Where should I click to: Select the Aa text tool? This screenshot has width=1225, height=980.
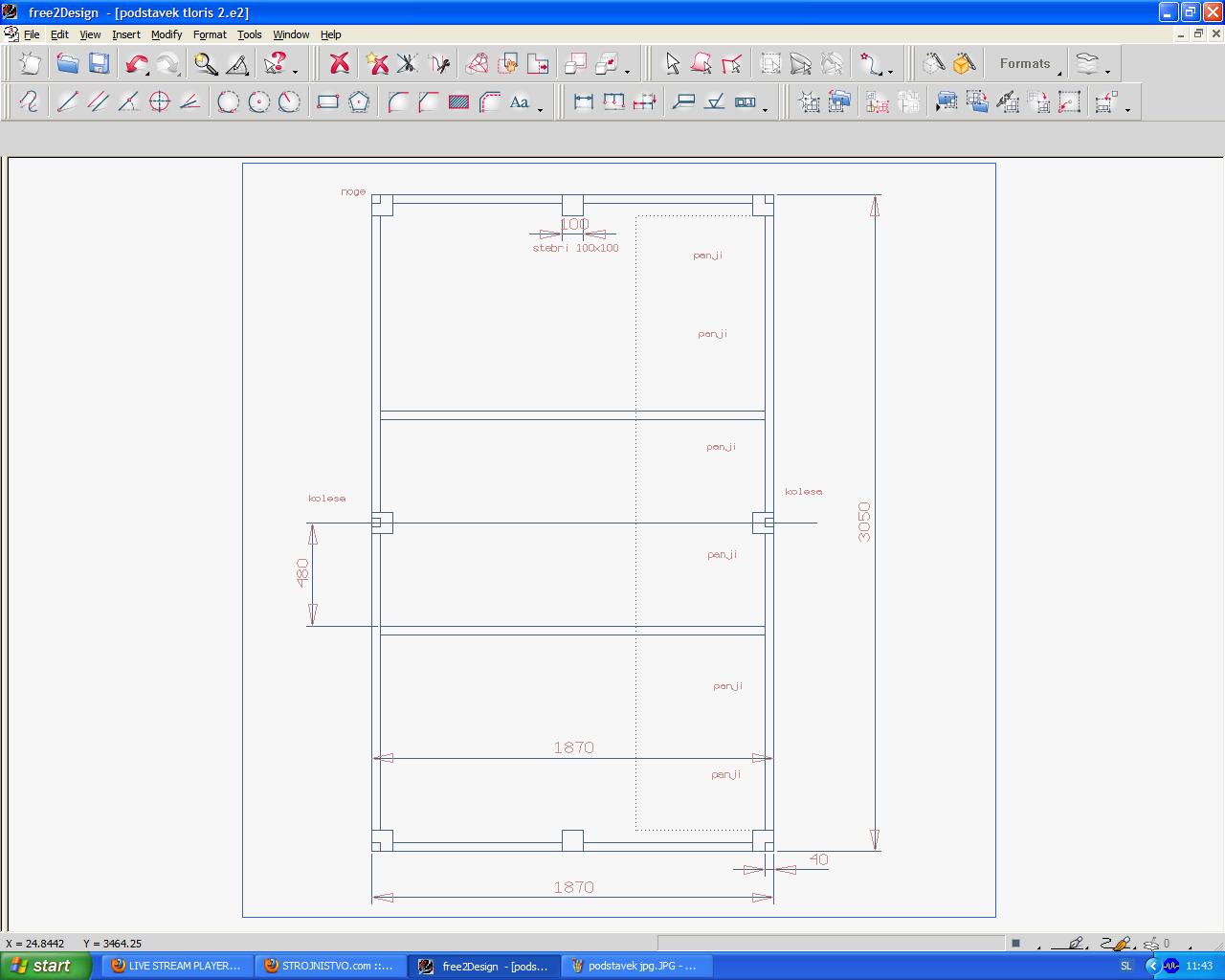coord(520,101)
